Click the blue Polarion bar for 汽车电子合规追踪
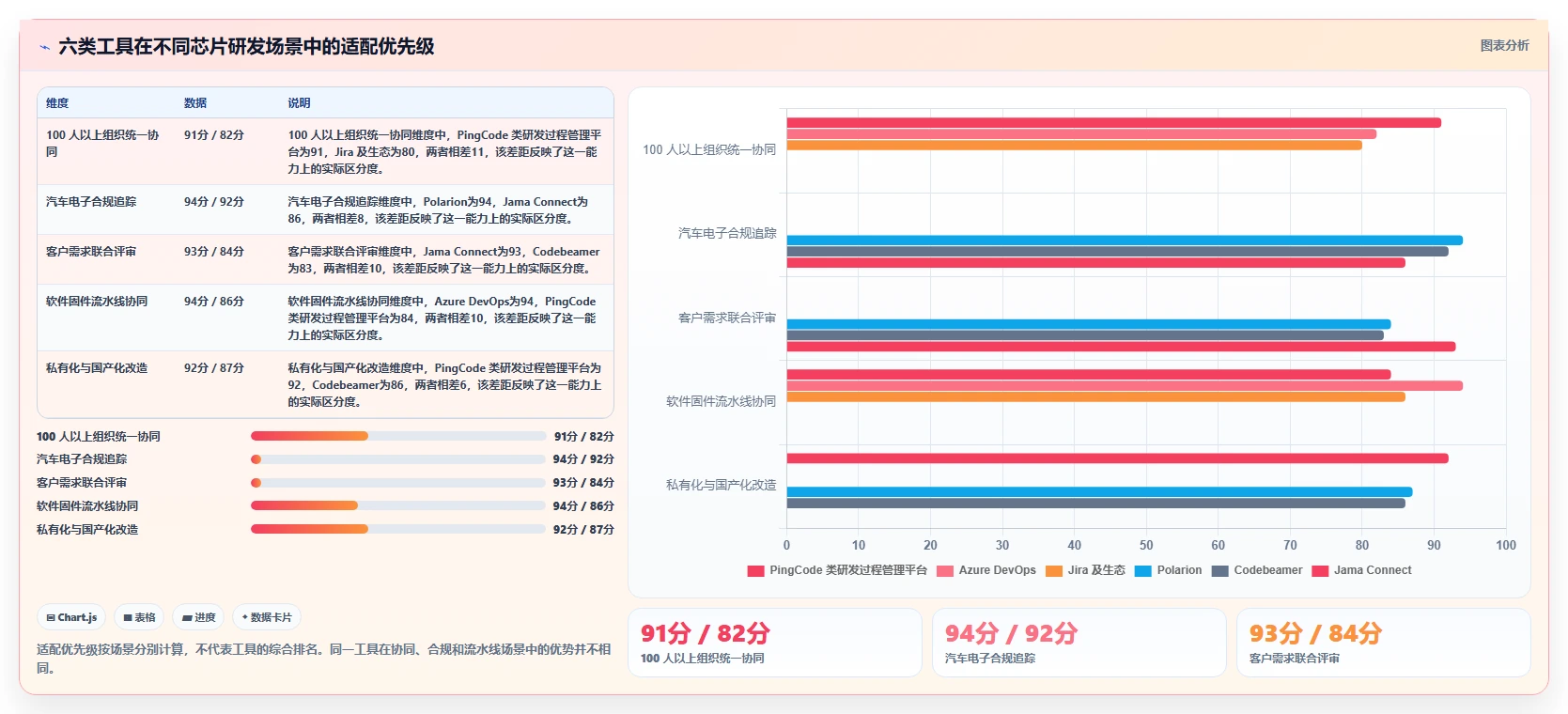1568x714 pixels. pyautogui.click(x=1125, y=241)
